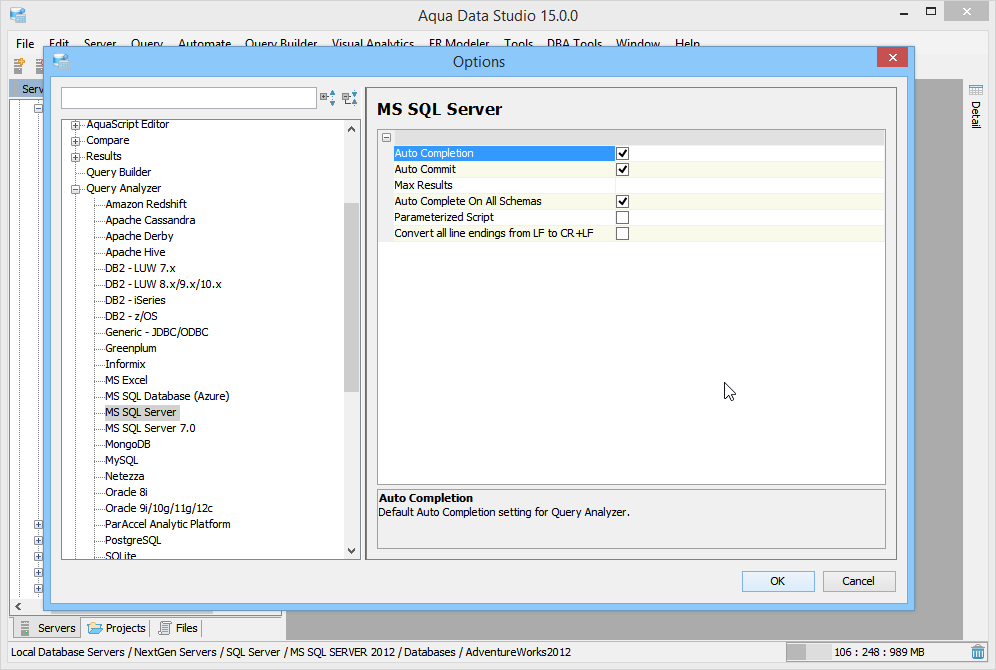Select Netezza in the tree
The image size is (996, 670).
point(124,476)
